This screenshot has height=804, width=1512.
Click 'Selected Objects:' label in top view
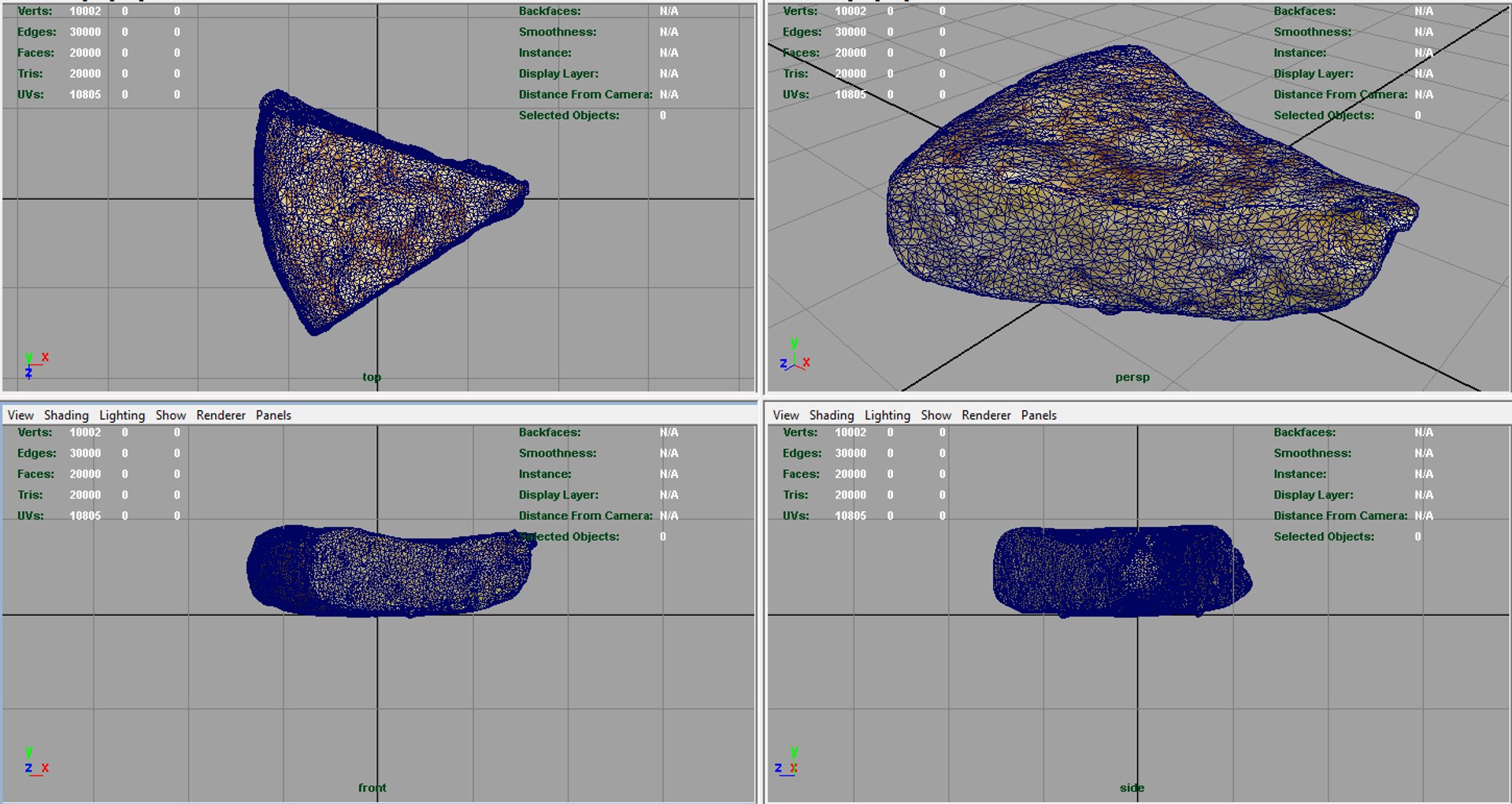tap(569, 116)
